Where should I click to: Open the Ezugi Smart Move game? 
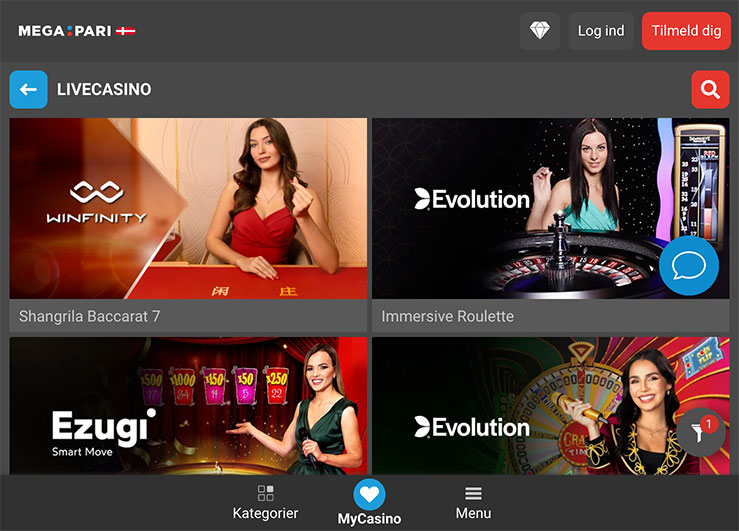point(188,406)
